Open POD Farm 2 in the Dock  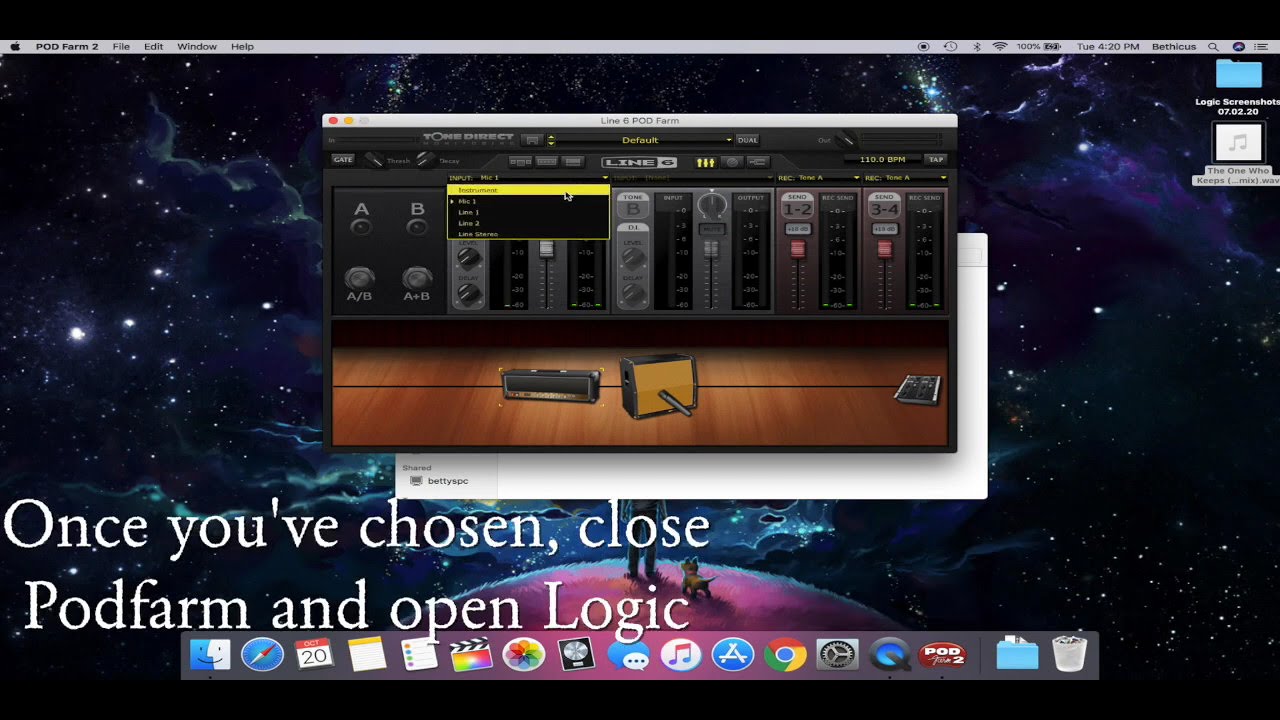941,655
